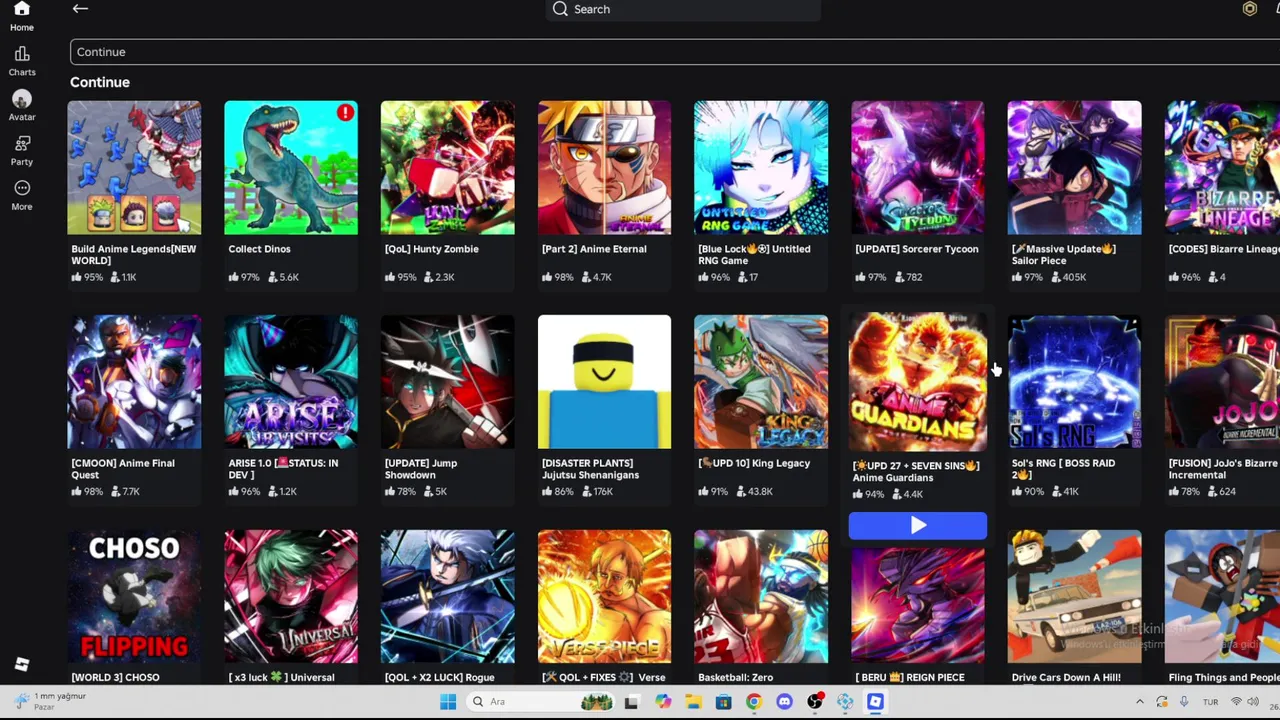This screenshot has width=1280, height=720.
Task: Click red alert badge on Collect Dinos
Action: [x=345, y=113]
